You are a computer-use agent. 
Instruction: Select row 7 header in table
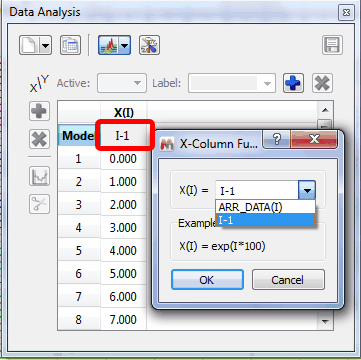click(x=79, y=297)
